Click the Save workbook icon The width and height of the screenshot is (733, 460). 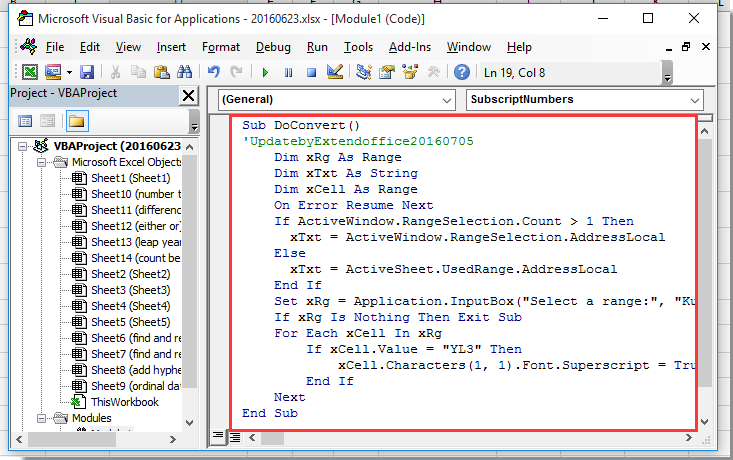[x=87, y=72]
